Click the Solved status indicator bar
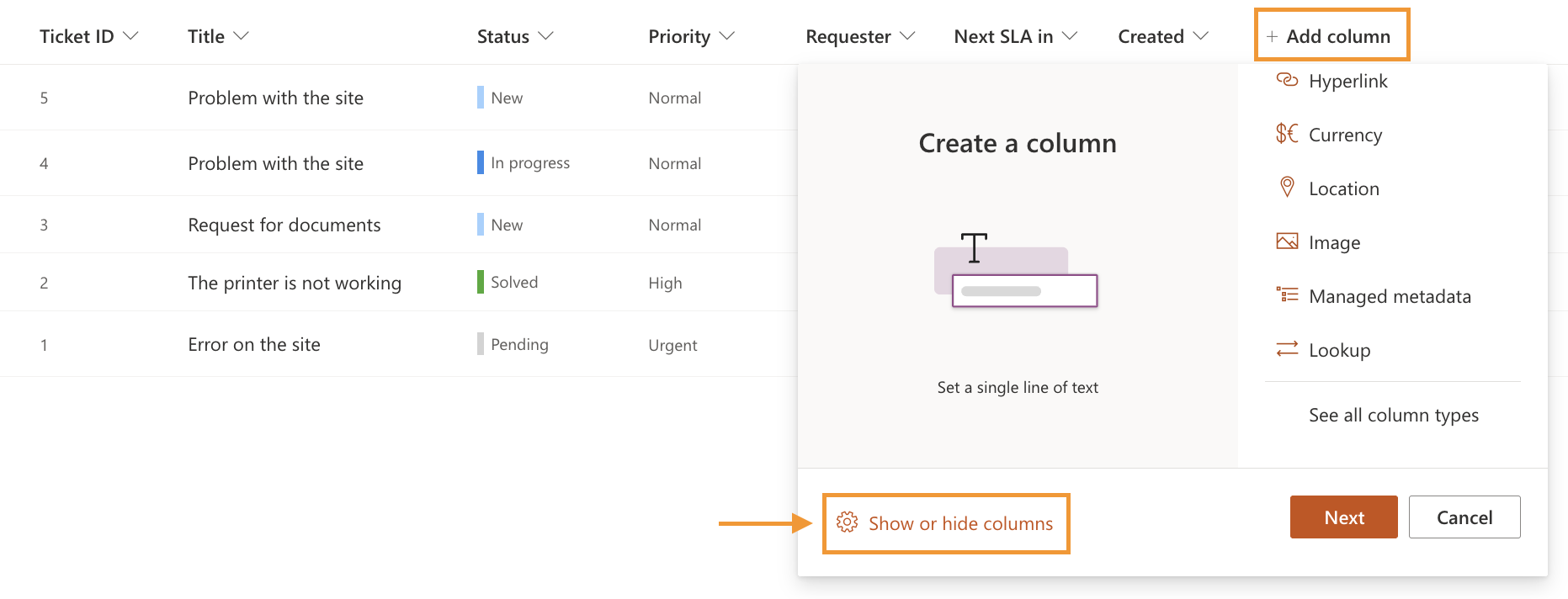The width and height of the screenshot is (1568, 599). (481, 282)
